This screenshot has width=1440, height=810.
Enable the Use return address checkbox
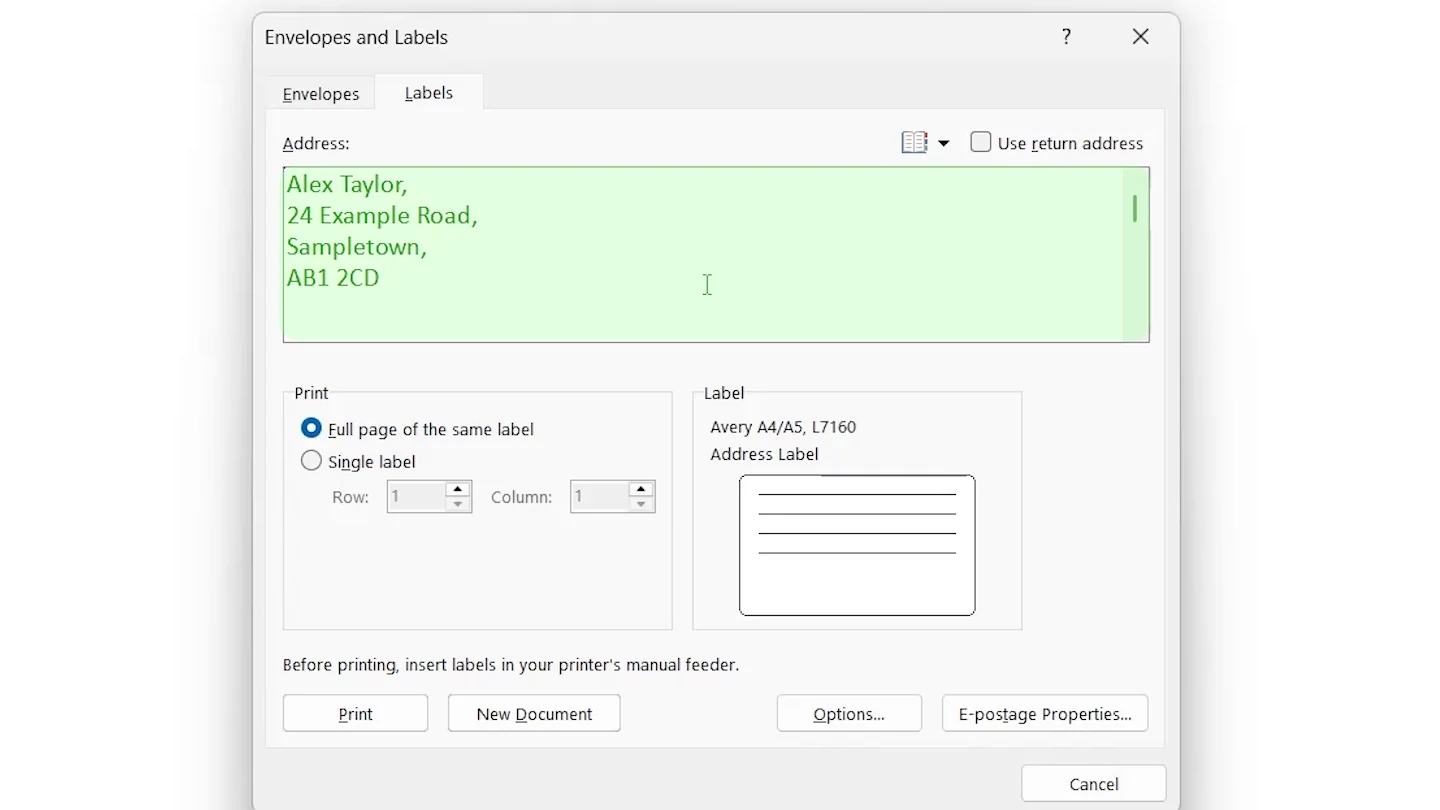(x=981, y=143)
